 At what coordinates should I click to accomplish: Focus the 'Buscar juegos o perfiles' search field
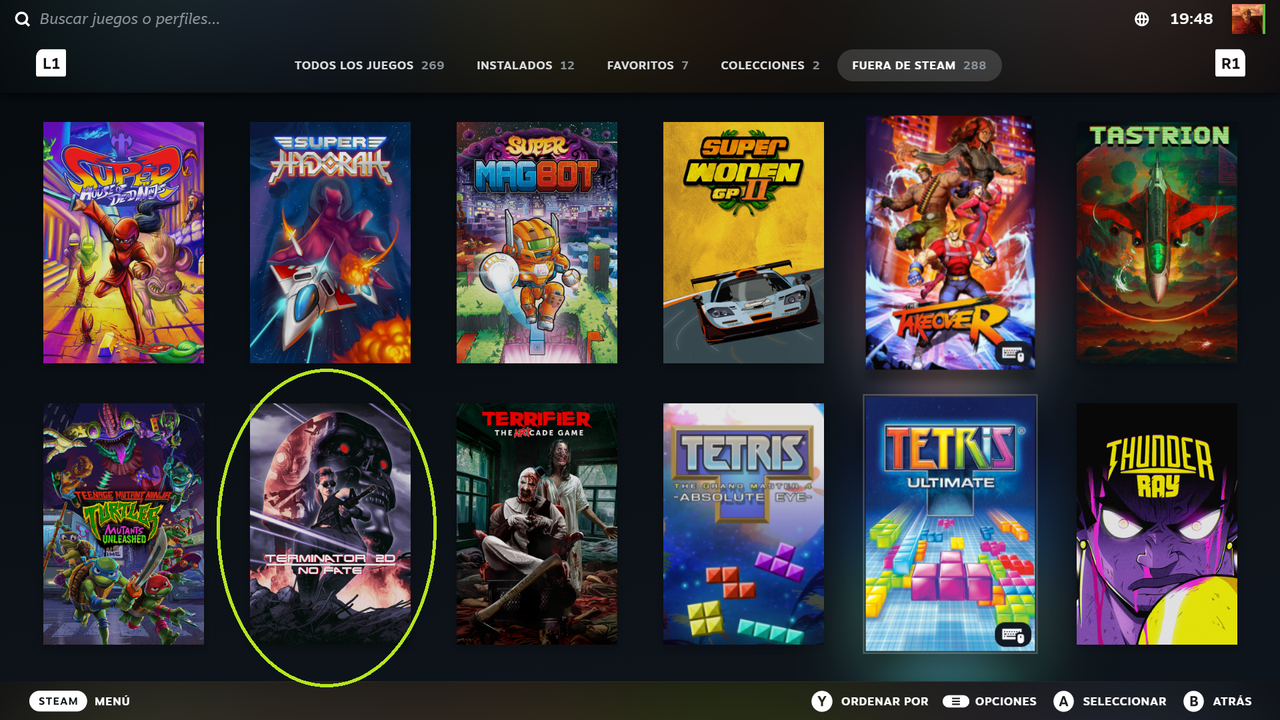(x=130, y=19)
